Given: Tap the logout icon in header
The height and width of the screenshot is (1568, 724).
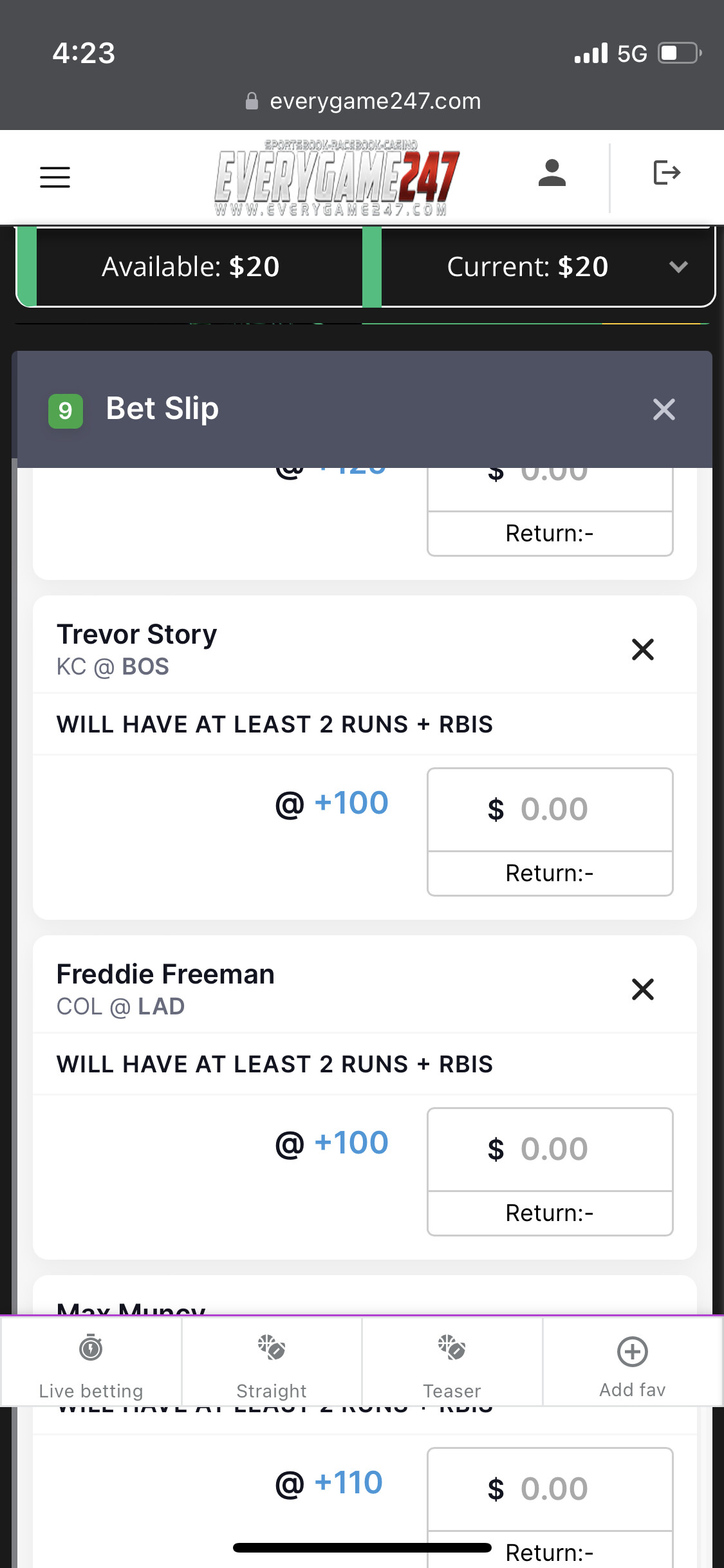Looking at the screenshot, I should (666, 173).
